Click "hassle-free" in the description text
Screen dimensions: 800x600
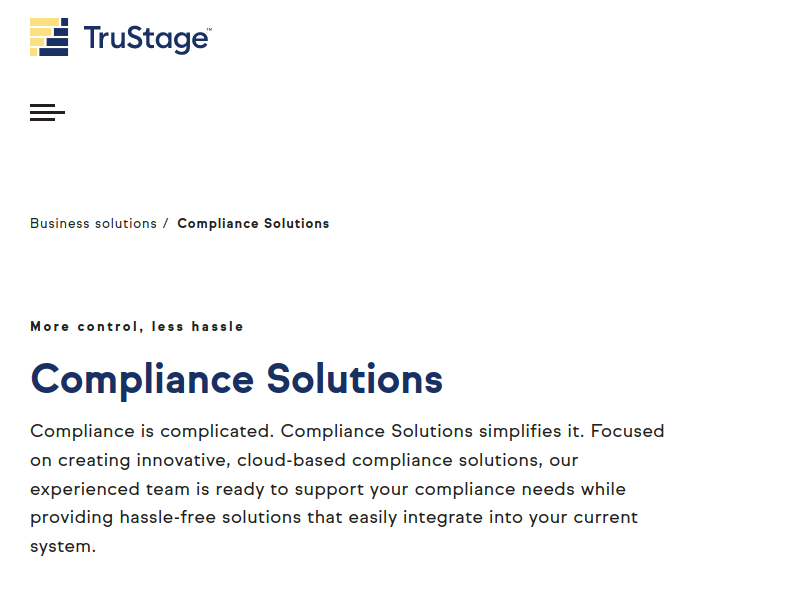click(x=168, y=517)
